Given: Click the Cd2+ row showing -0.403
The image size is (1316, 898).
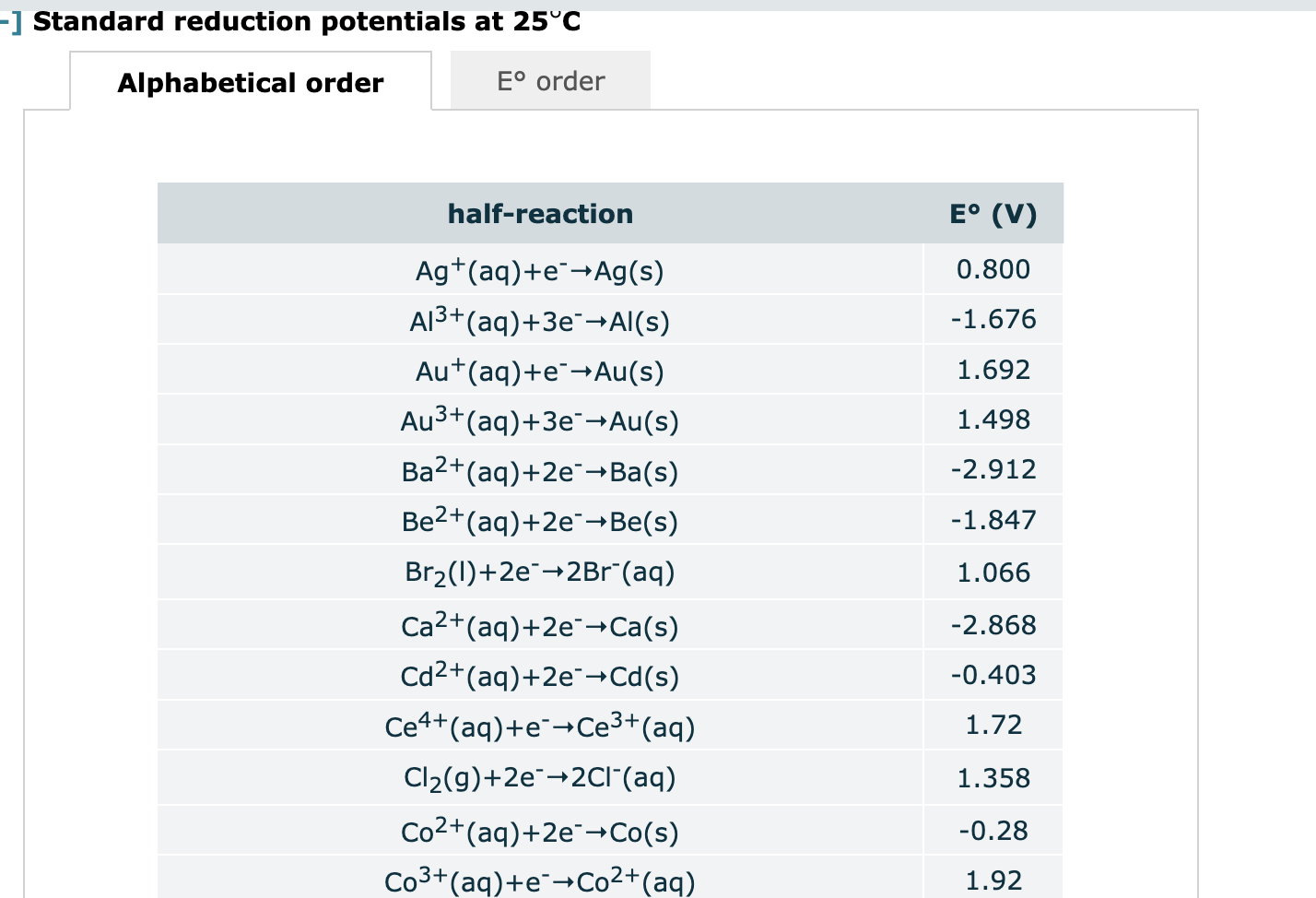Looking at the screenshot, I should coord(539,674).
